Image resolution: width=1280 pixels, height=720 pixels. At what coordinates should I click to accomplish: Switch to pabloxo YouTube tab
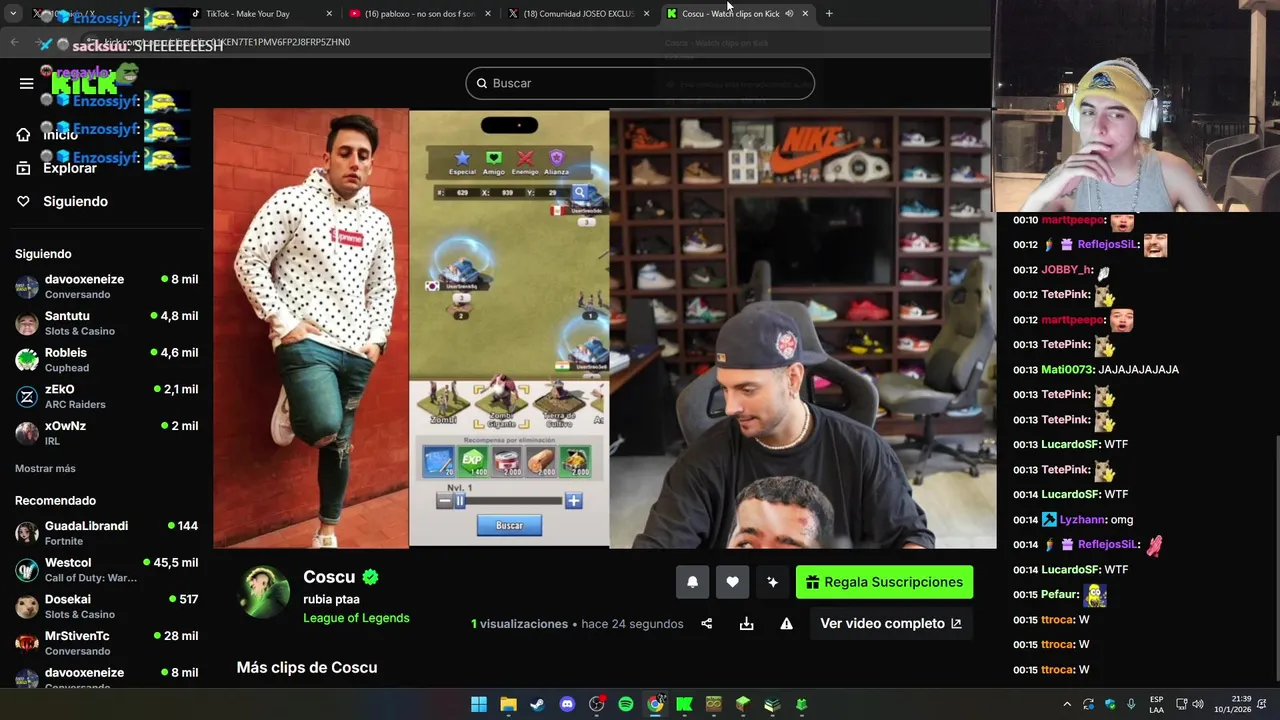[x=422, y=13]
